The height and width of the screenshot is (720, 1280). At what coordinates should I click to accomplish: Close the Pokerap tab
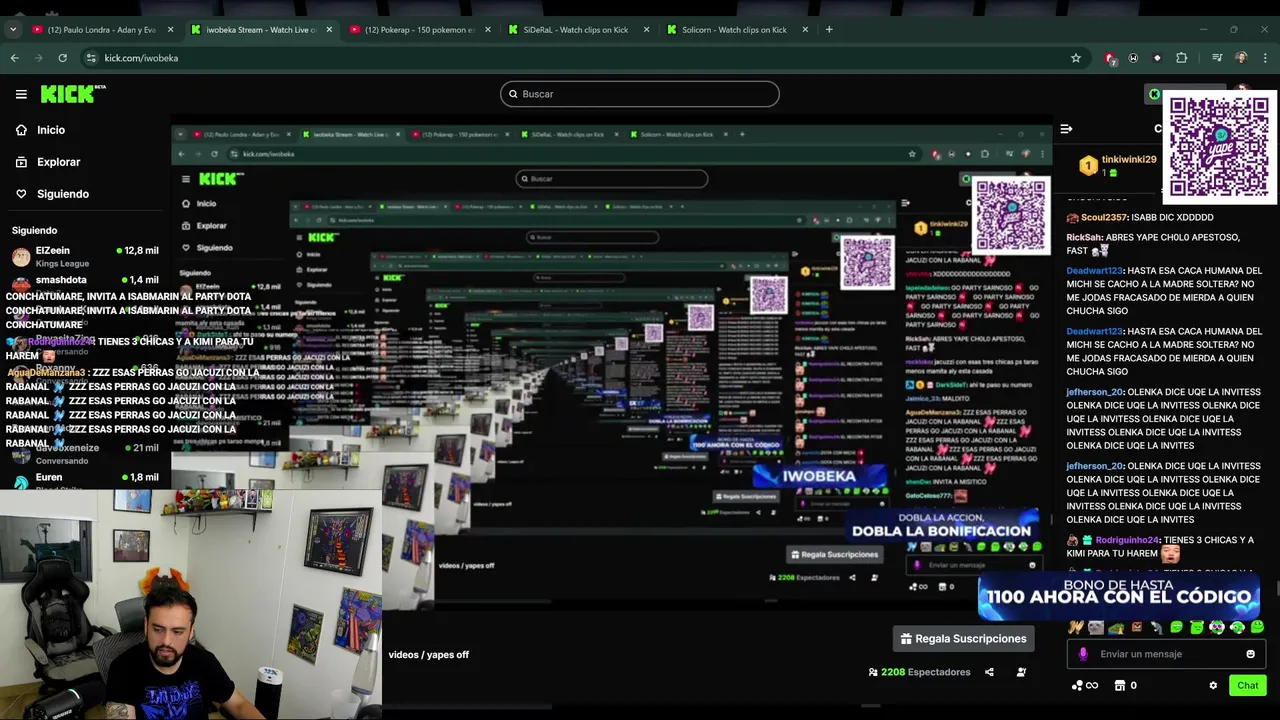(x=487, y=30)
